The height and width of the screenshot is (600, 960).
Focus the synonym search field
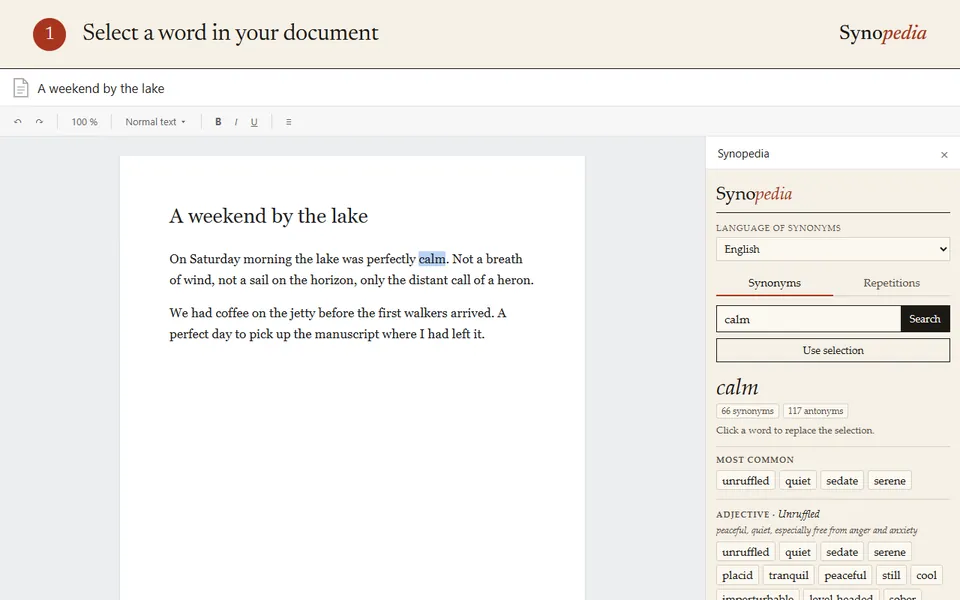point(808,319)
